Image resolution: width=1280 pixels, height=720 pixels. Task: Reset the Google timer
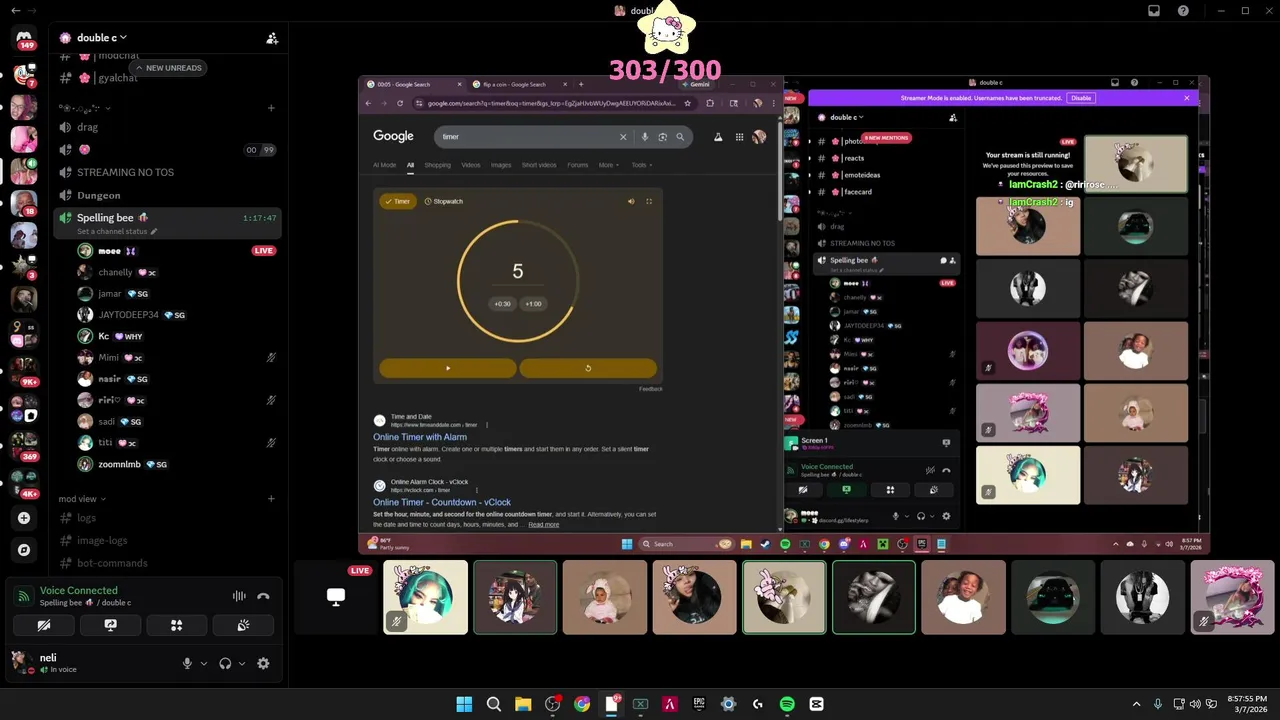(x=588, y=368)
